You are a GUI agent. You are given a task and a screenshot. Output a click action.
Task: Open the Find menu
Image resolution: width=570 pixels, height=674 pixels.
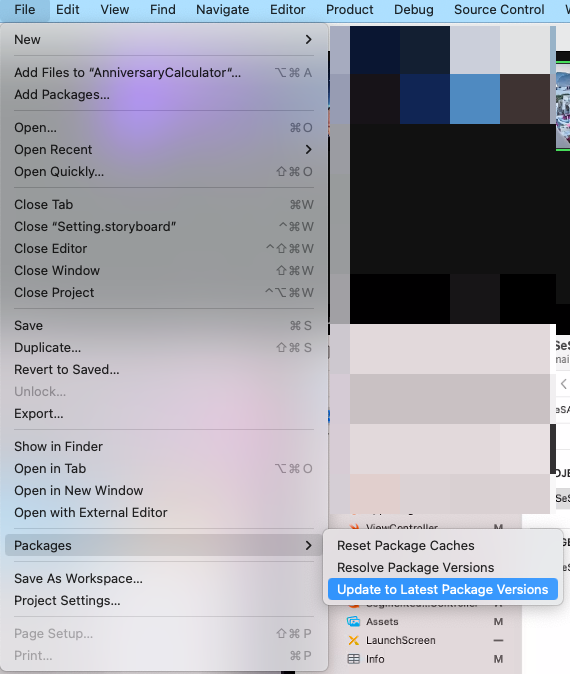pos(162,9)
